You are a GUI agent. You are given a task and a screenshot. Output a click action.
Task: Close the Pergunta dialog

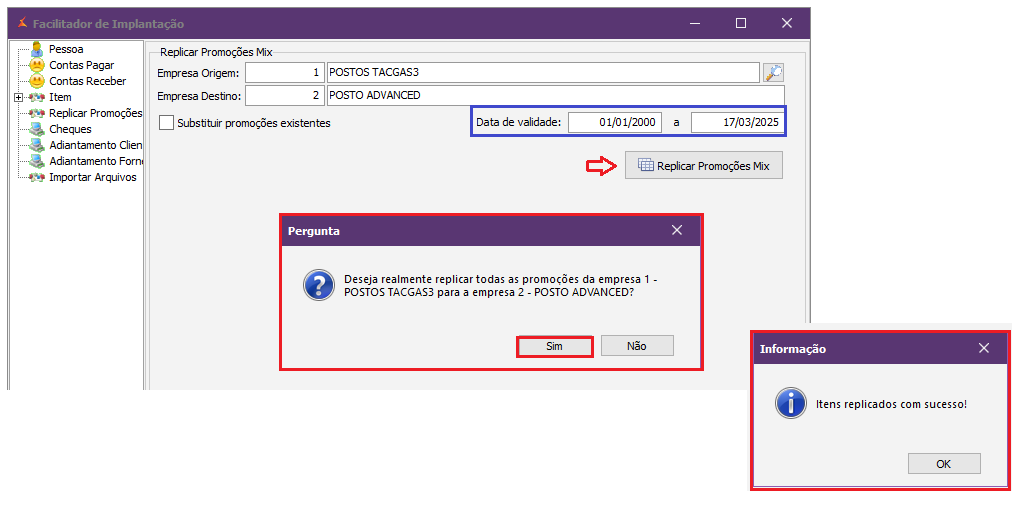coord(677,230)
